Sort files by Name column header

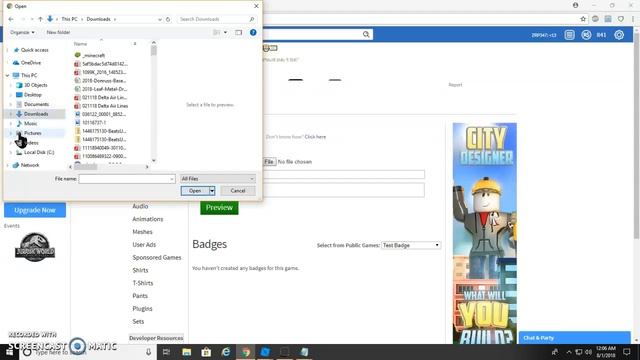pos(80,44)
